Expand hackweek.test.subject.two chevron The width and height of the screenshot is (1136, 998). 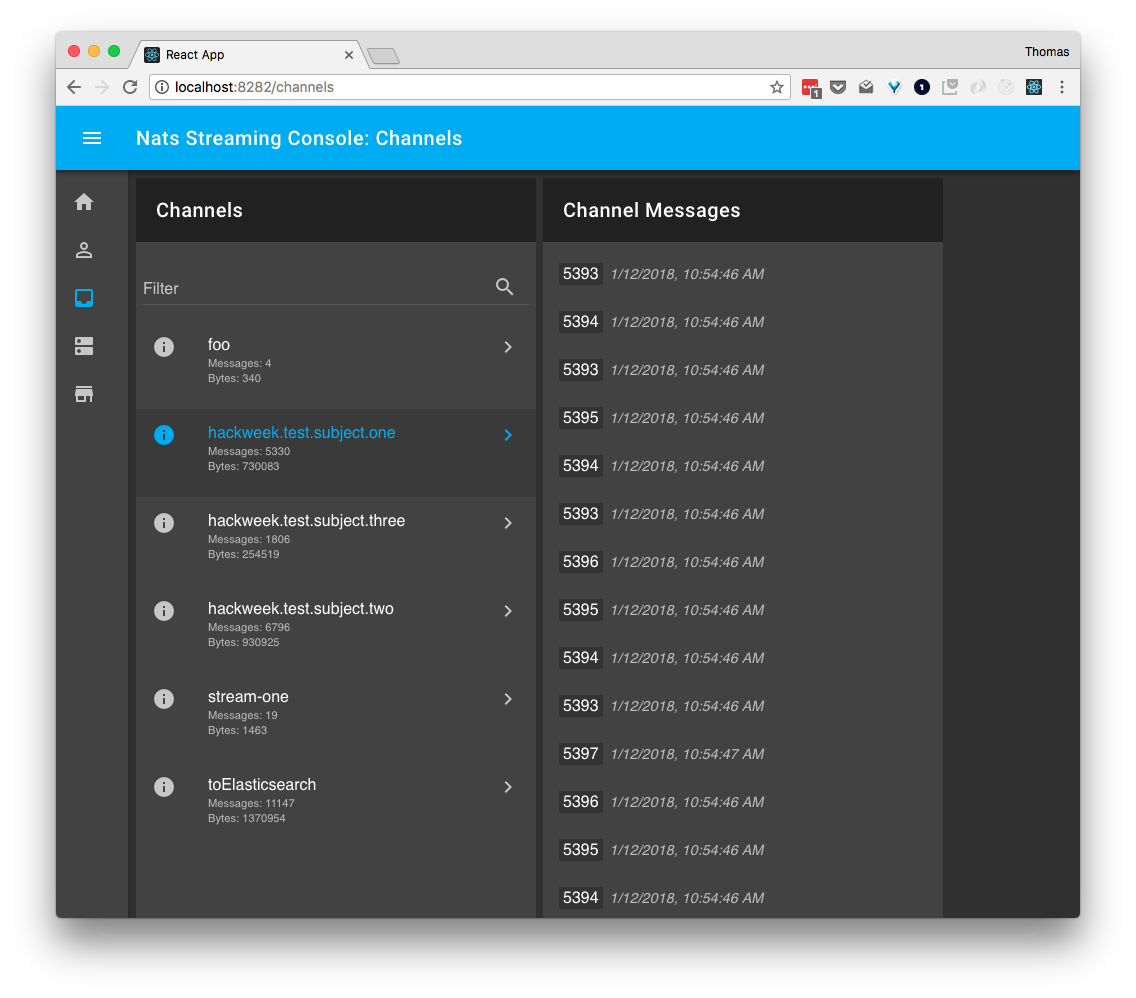pyautogui.click(x=508, y=611)
